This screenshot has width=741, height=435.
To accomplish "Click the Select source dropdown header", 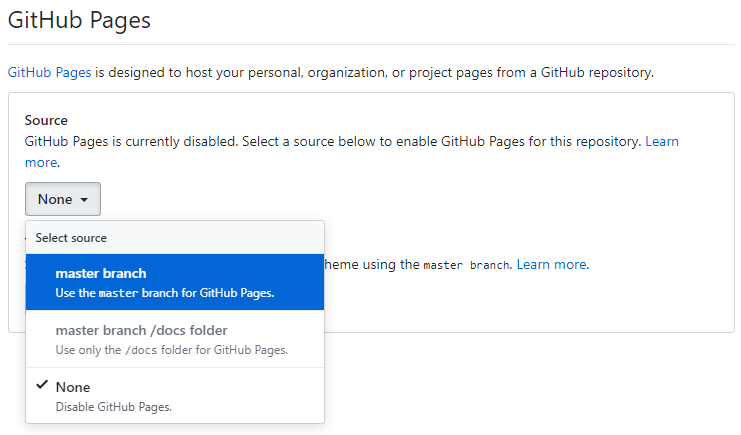I will coord(71,238).
